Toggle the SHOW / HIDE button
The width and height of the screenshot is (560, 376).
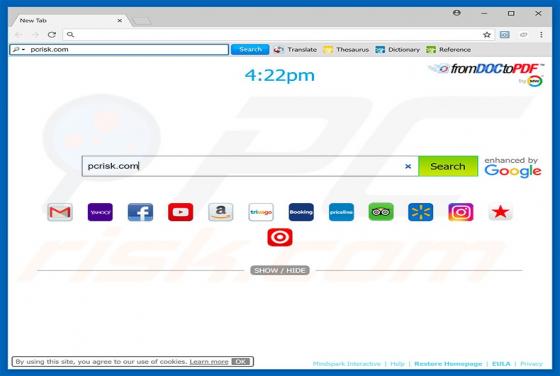point(280,270)
